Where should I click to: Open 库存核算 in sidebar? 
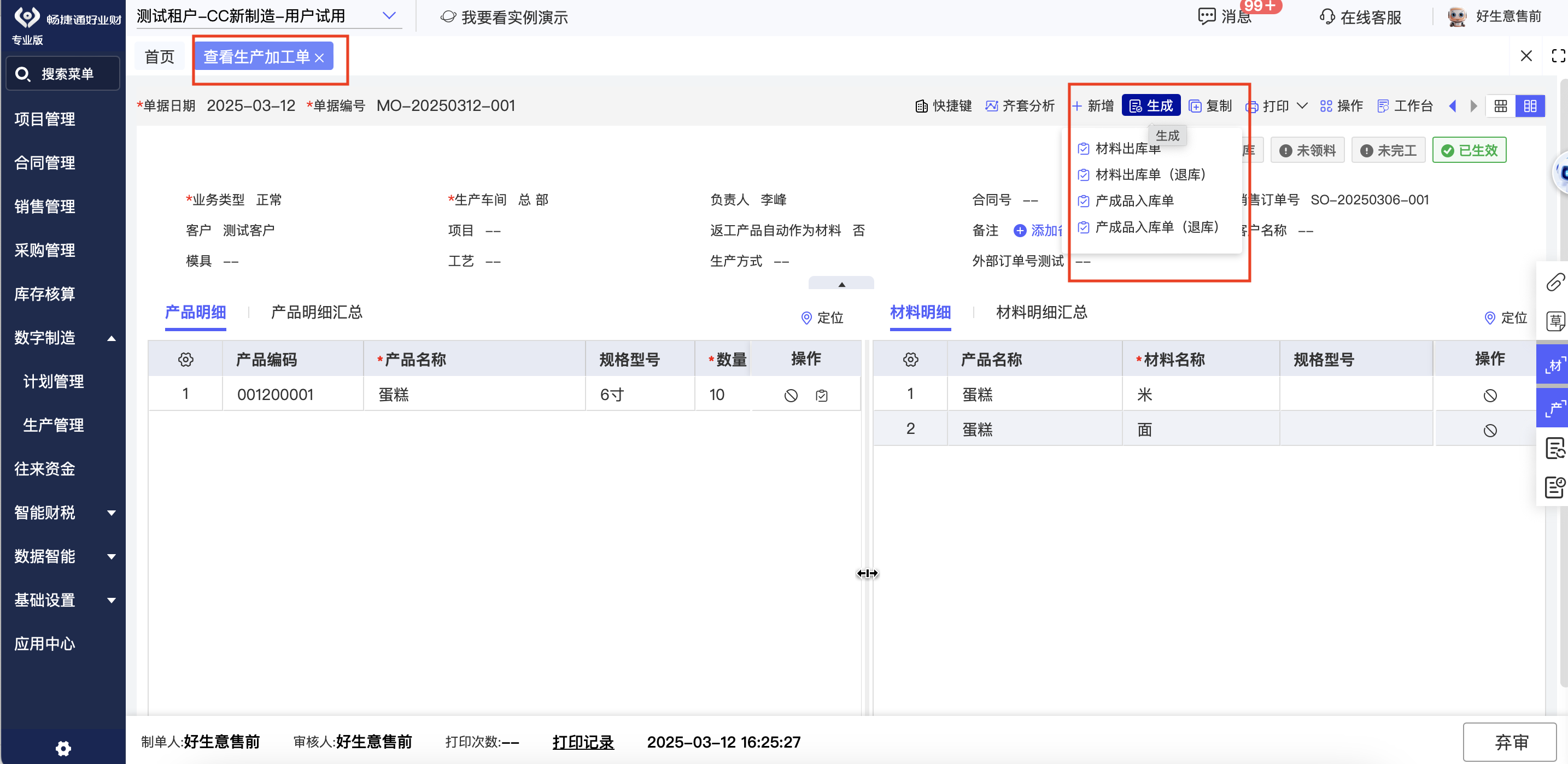point(45,294)
